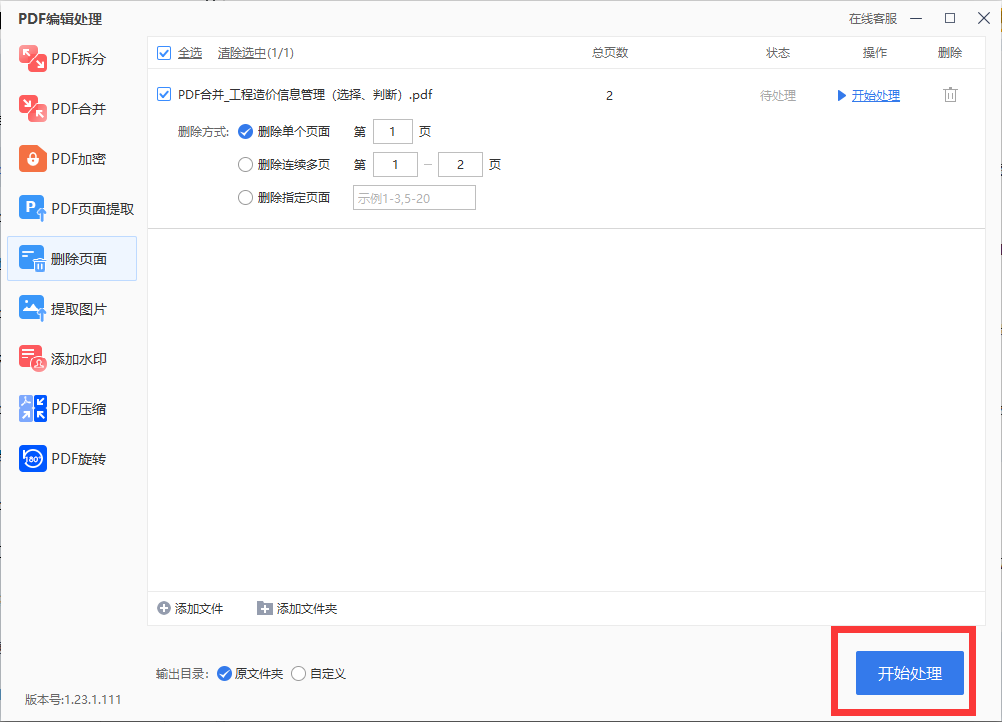
Task: Click the trash icon for the PDF file row
Action: click(x=950, y=95)
